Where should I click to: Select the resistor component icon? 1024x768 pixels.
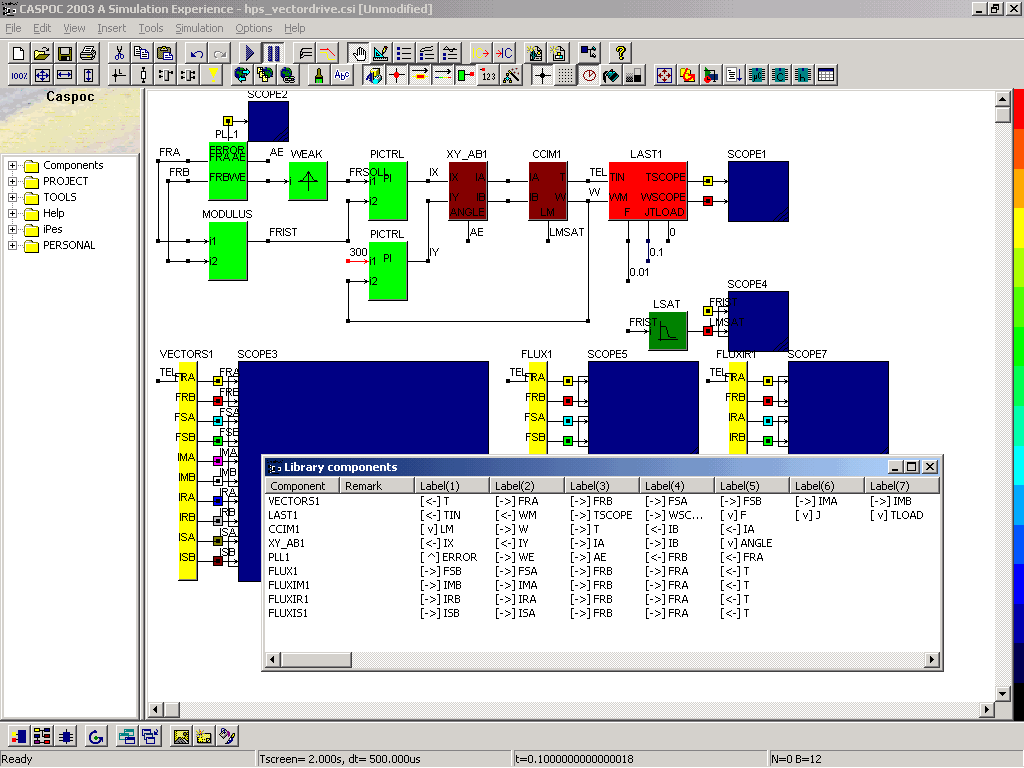point(144,76)
